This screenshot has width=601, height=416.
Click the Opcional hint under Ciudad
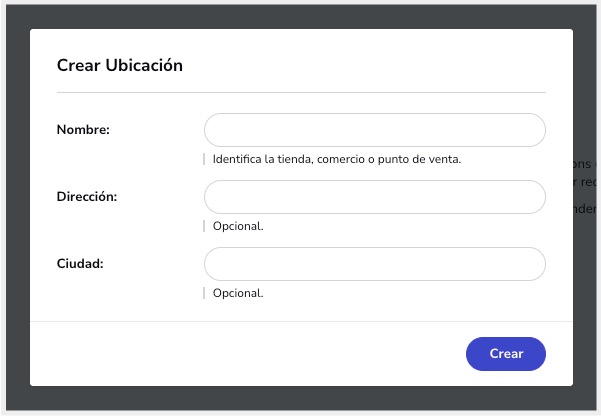tap(238, 293)
